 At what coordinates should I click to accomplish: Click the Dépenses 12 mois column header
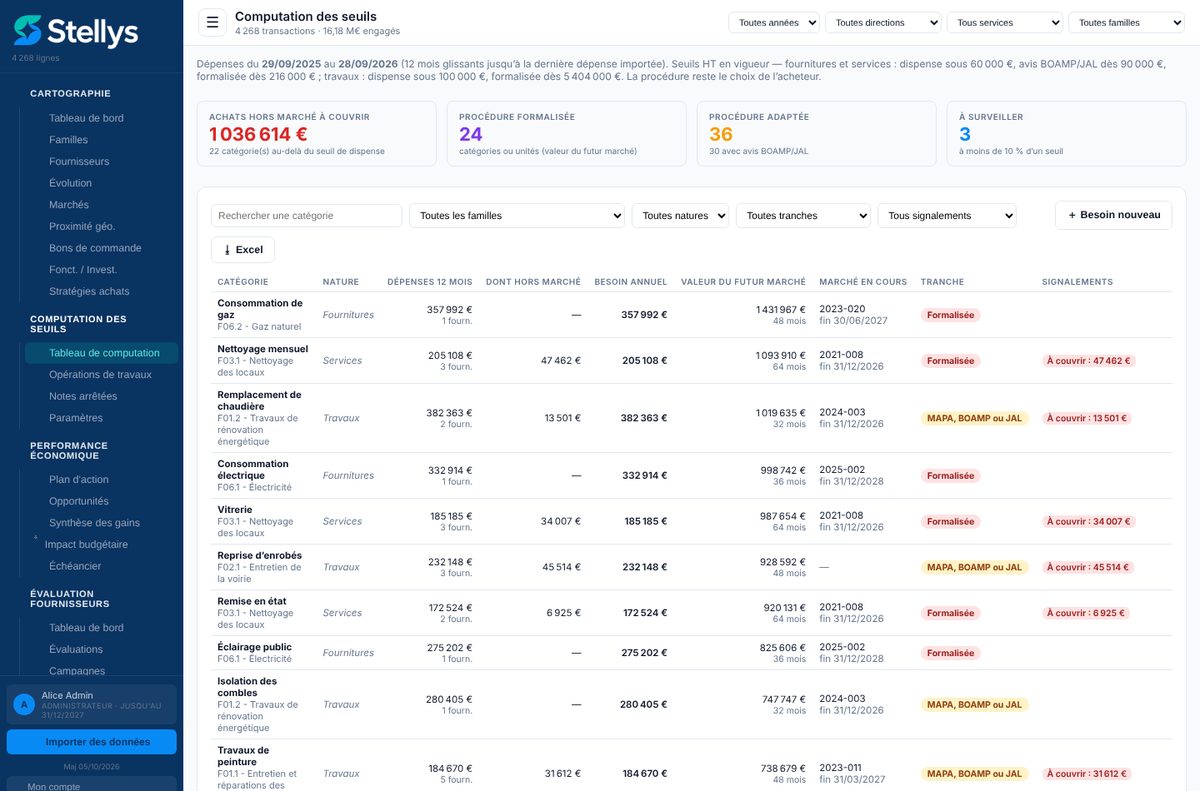(430, 282)
